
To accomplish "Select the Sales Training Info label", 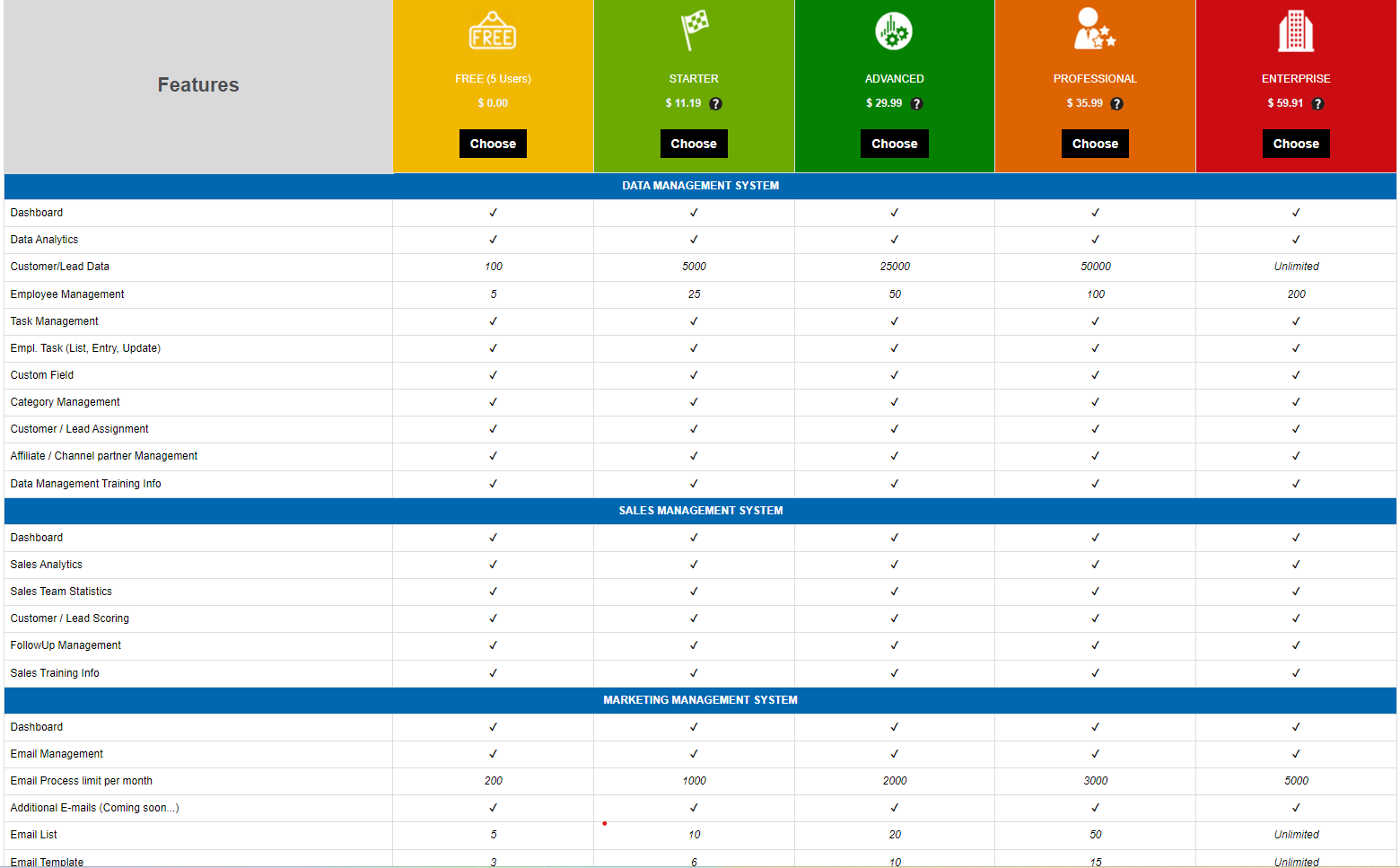I will point(55,673).
